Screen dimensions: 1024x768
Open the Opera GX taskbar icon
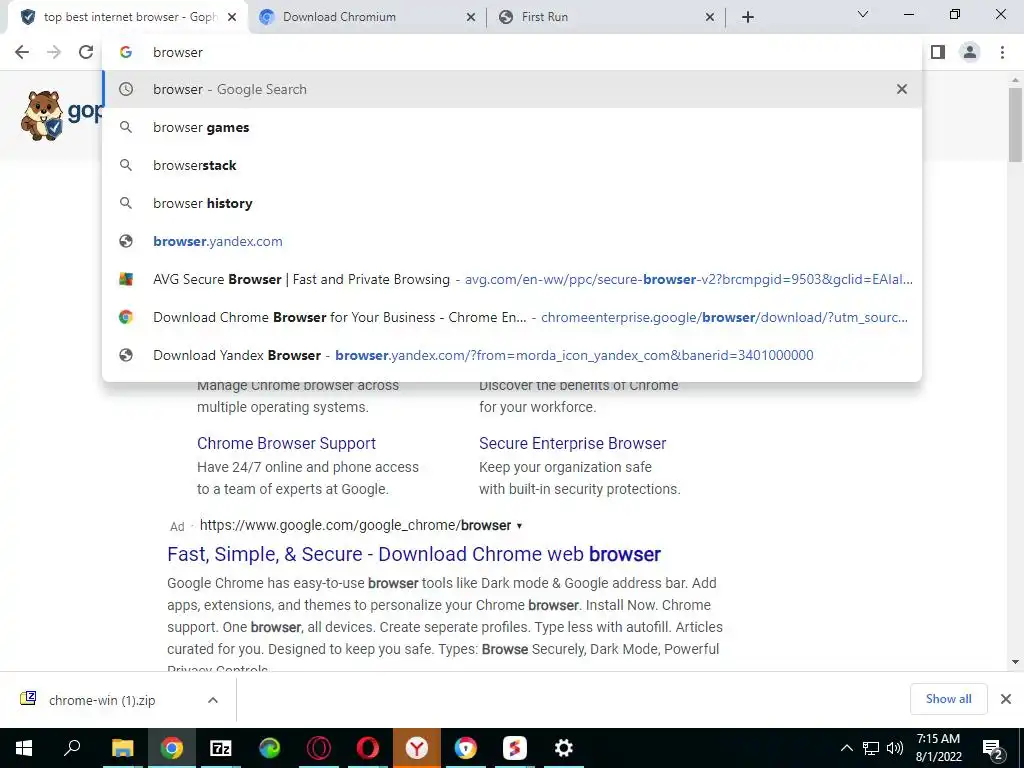[x=319, y=748]
